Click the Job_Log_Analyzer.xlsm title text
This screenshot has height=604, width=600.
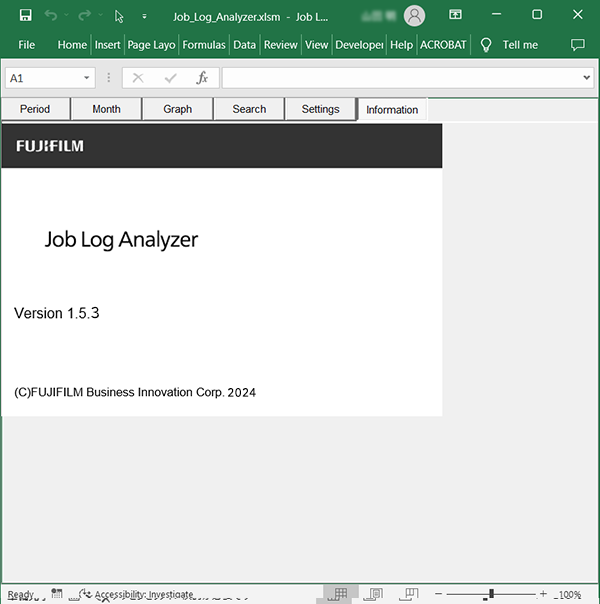pyautogui.click(x=226, y=17)
